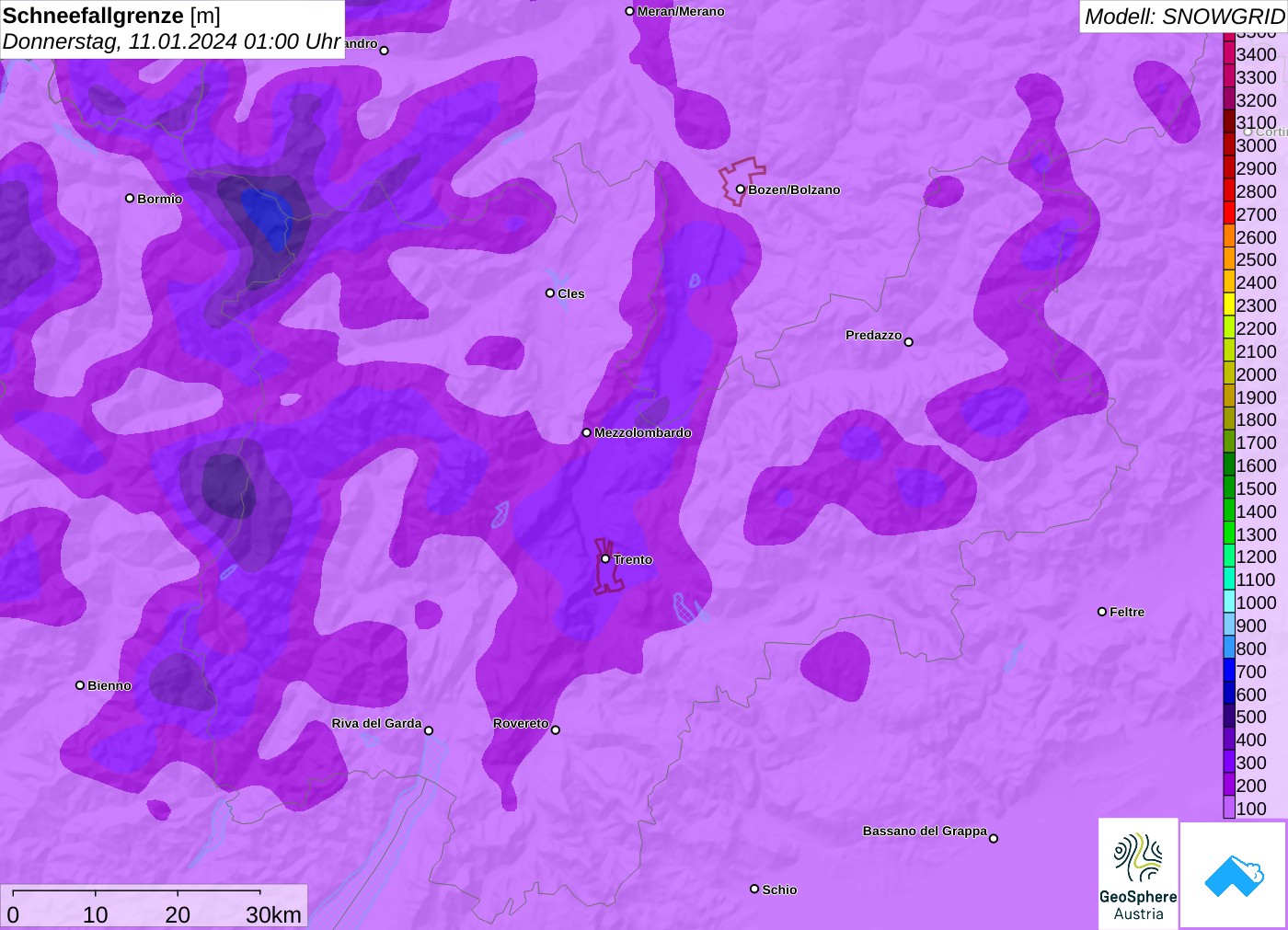Screen dimensions: 1288x930
Task: Click the Schio location dot
Action: (x=754, y=889)
